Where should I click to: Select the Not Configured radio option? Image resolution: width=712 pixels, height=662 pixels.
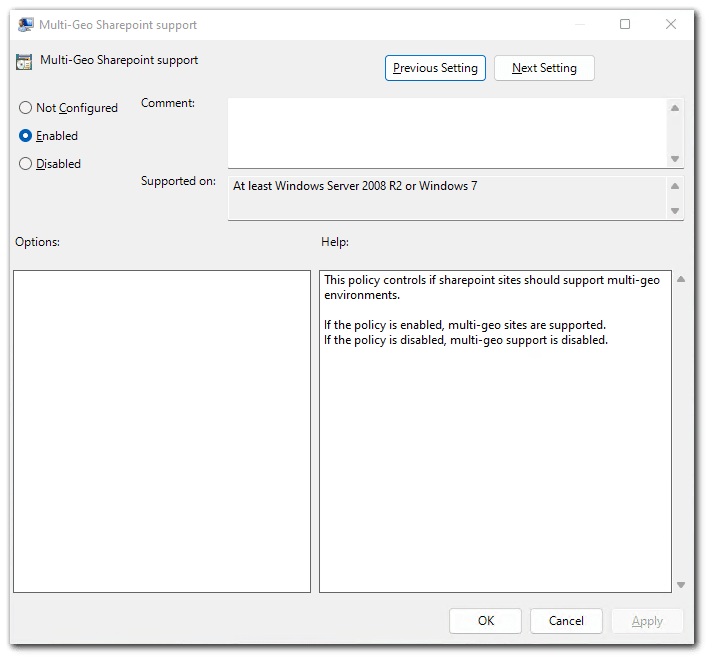(x=26, y=108)
